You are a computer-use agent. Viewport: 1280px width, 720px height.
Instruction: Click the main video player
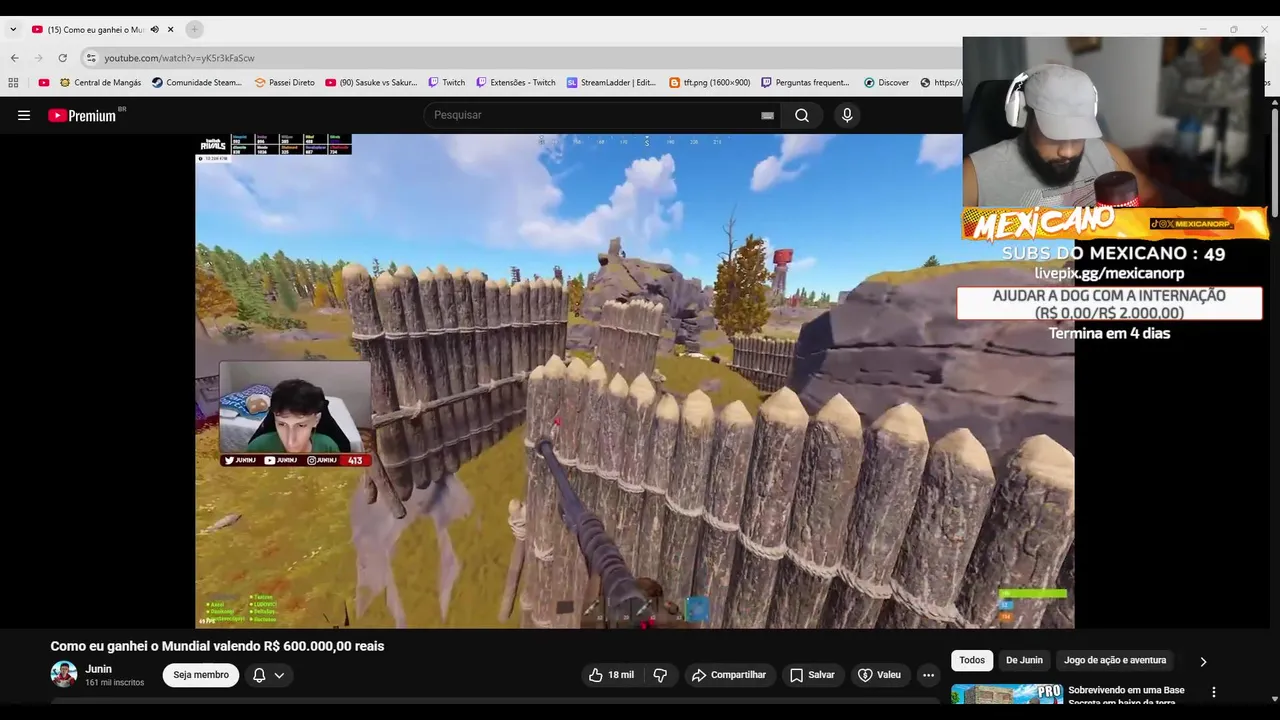635,381
